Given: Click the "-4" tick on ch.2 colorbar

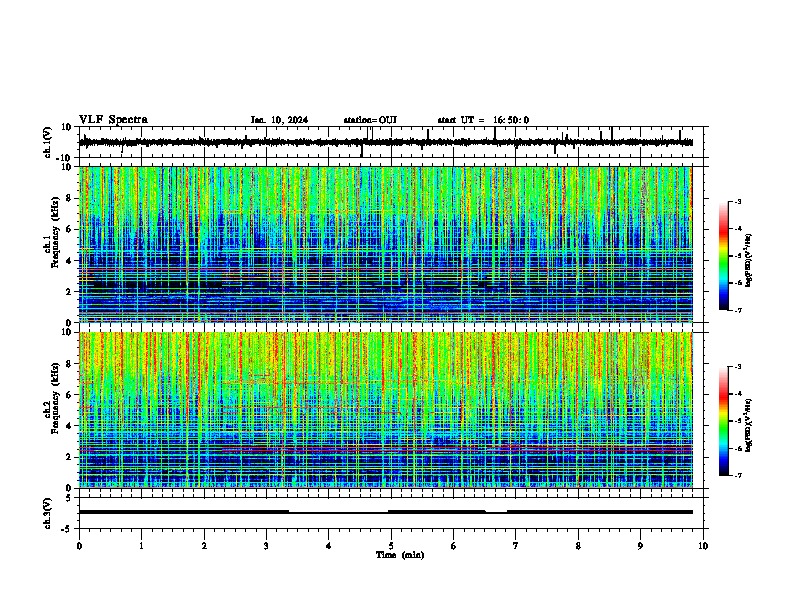Looking at the screenshot, I should point(738,394).
